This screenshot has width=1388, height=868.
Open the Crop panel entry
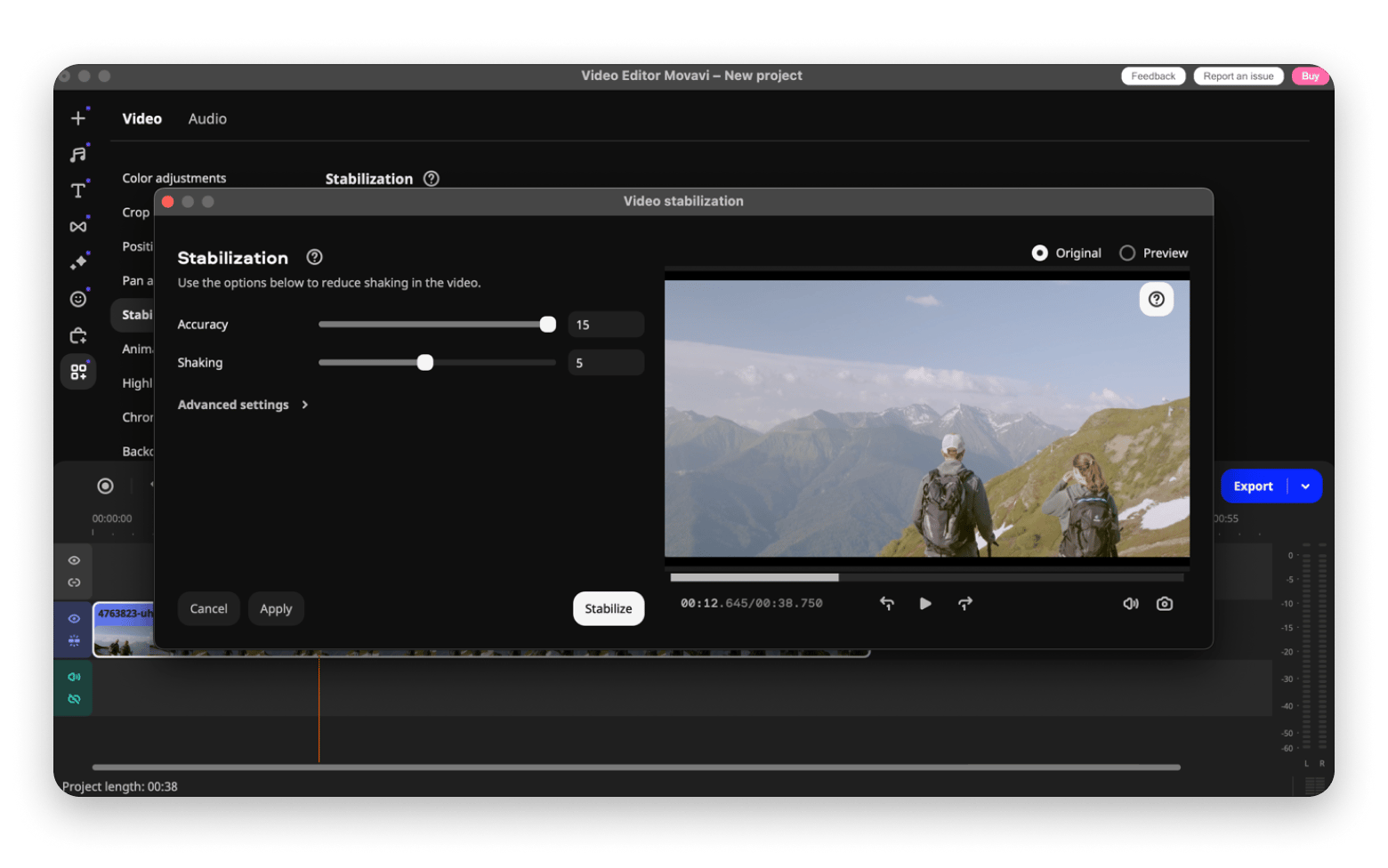point(135,212)
